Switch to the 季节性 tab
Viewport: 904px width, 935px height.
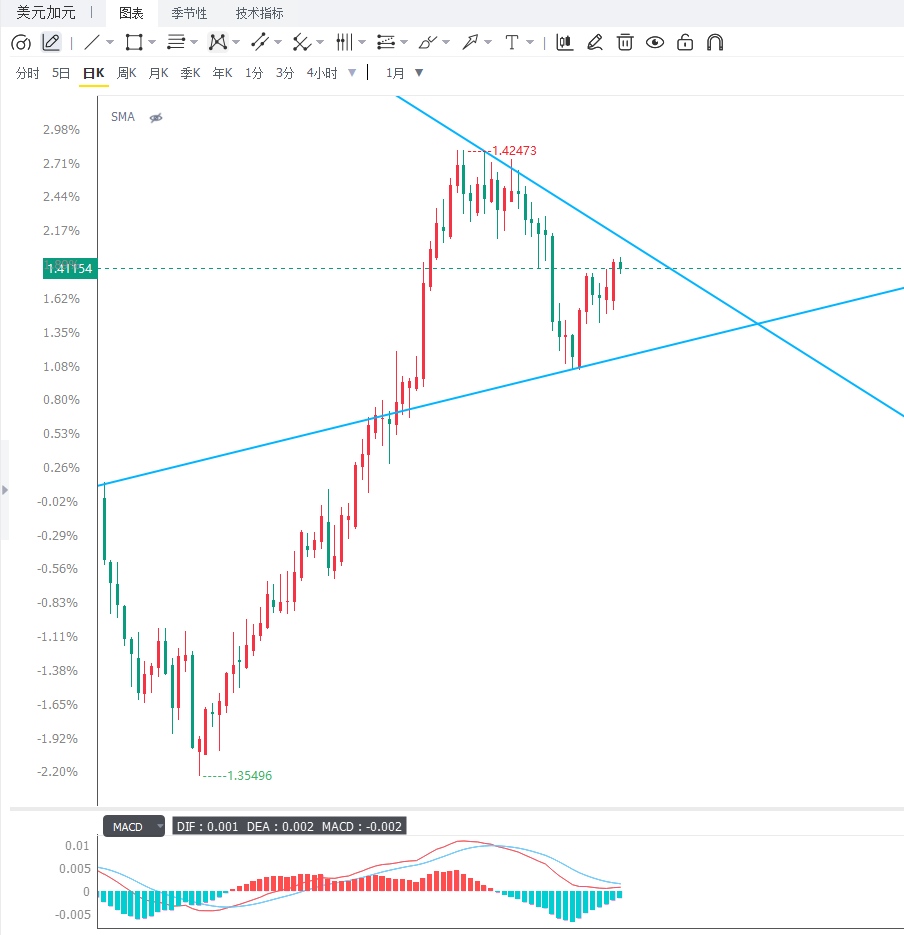coord(189,13)
